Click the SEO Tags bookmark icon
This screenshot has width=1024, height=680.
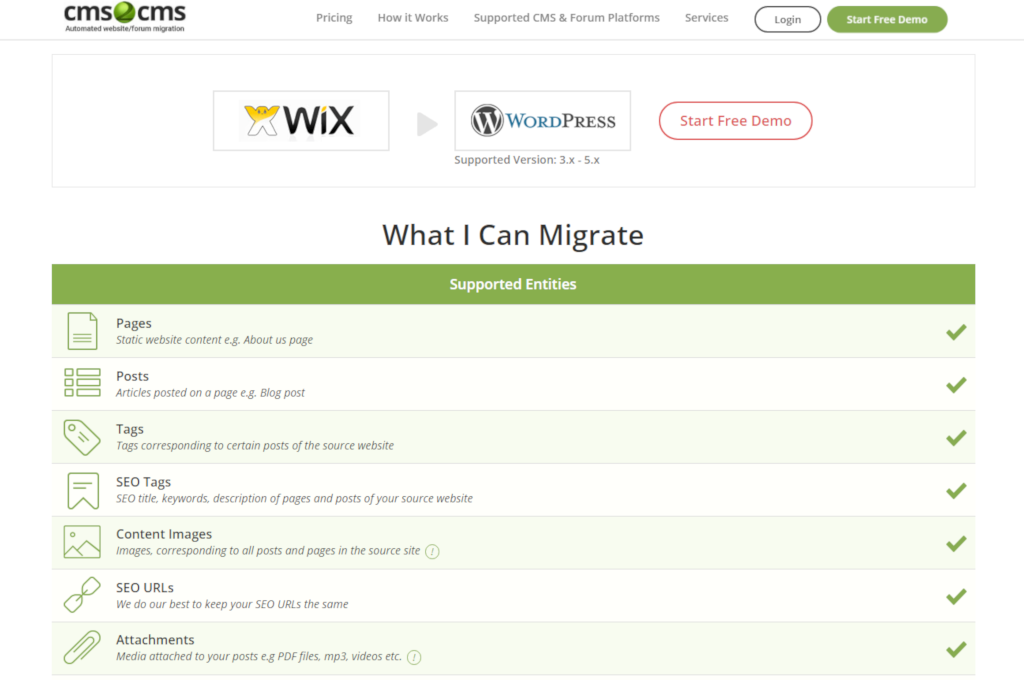click(82, 490)
